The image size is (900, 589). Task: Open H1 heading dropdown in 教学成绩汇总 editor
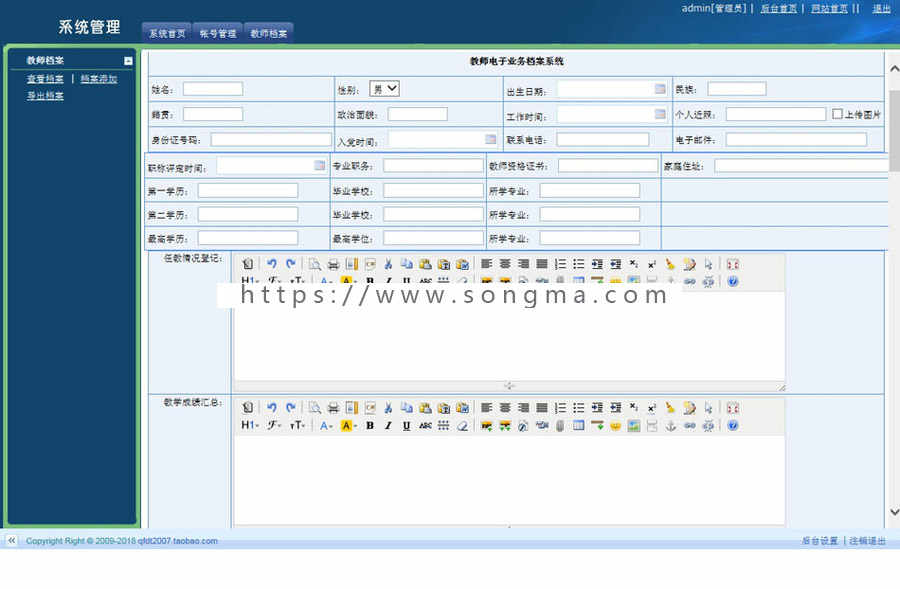pyautogui.click(x=250, y=425)
